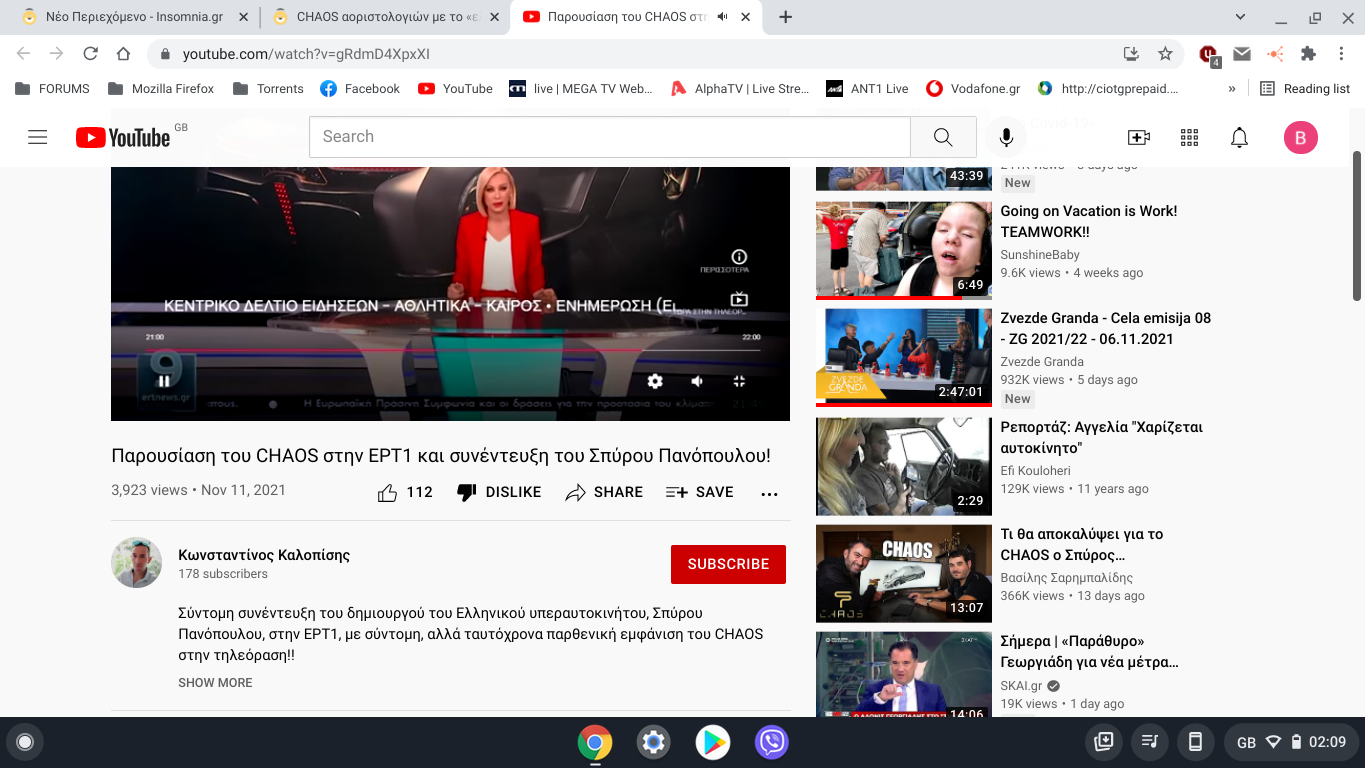Open 'Going on Vacation is Work!' video thumbnail

pyautogui.click(x=904, y=250)
